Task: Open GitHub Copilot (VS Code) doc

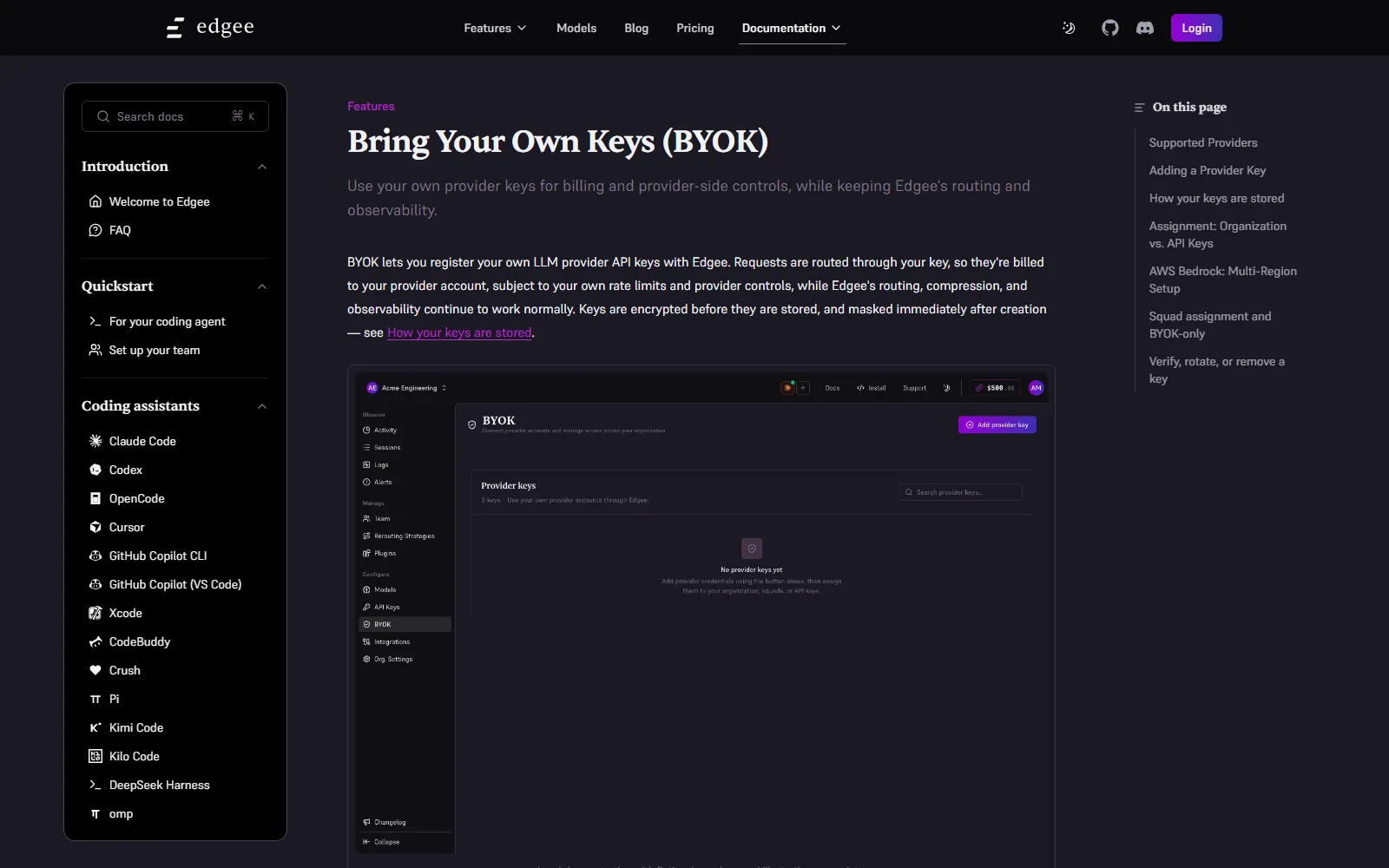Action: [x=175, y=584]
